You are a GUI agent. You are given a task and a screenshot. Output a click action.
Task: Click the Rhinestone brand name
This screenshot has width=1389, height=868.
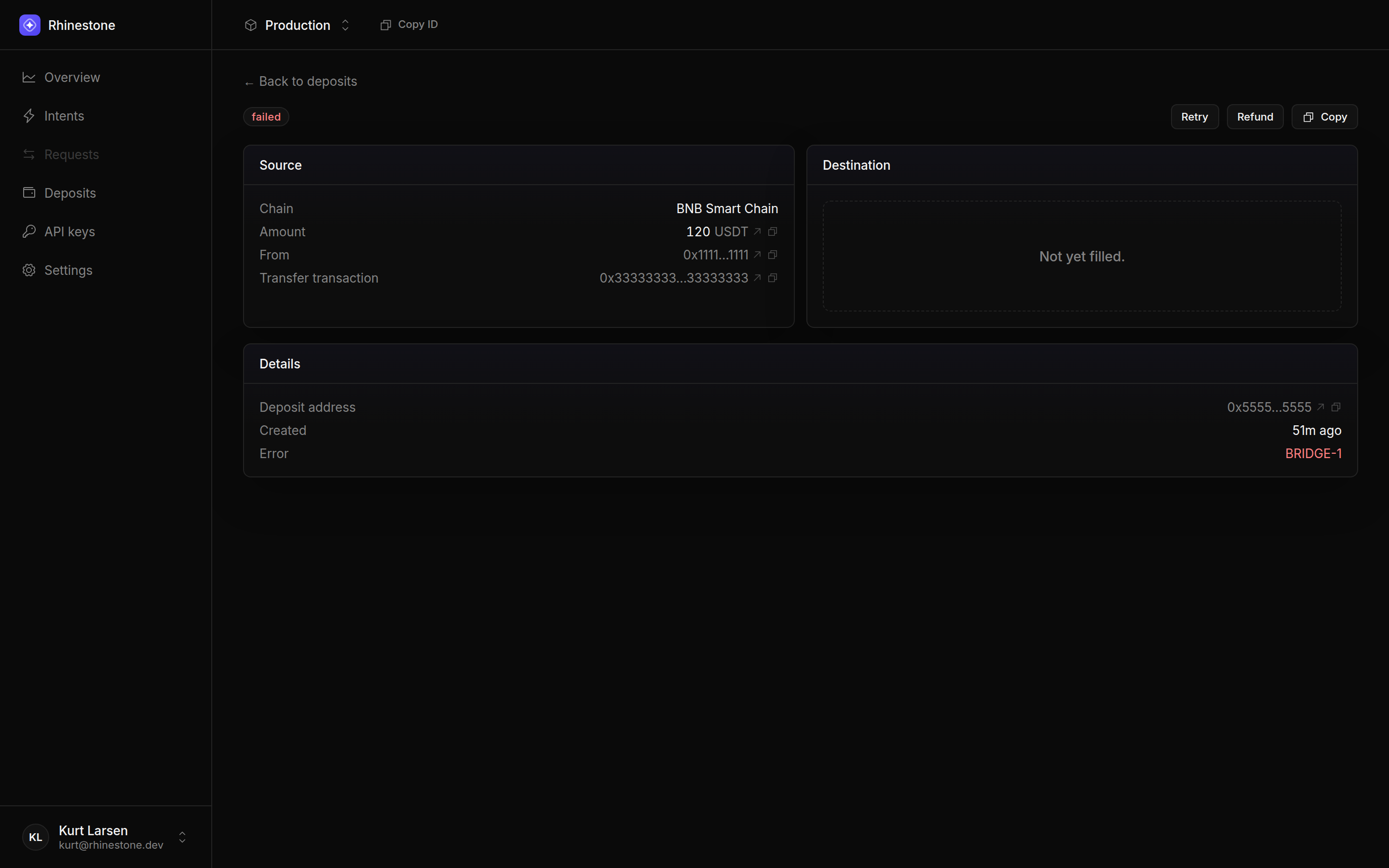(x=82, y=25)
